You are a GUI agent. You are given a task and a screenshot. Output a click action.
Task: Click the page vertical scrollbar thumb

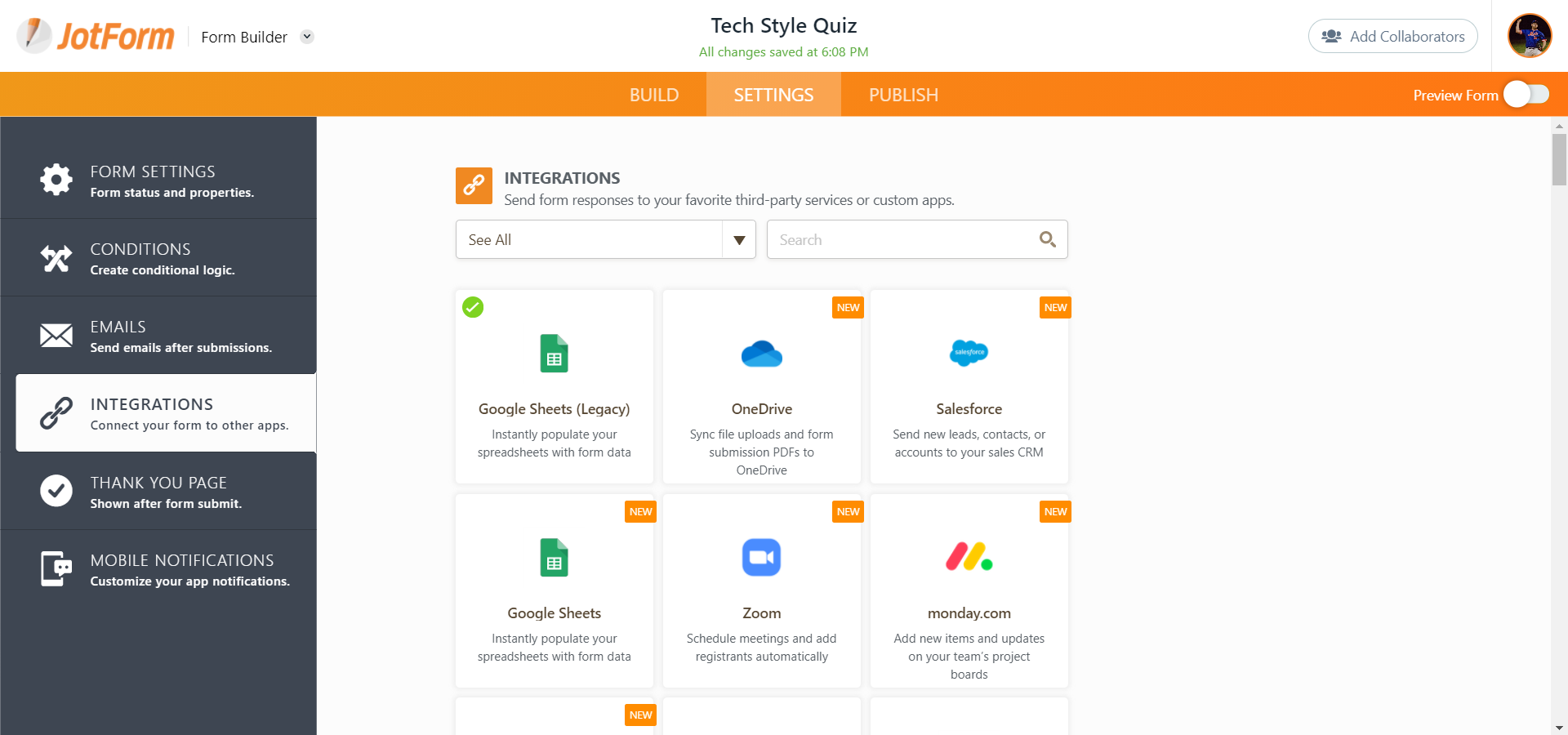tap(1560, 160)
